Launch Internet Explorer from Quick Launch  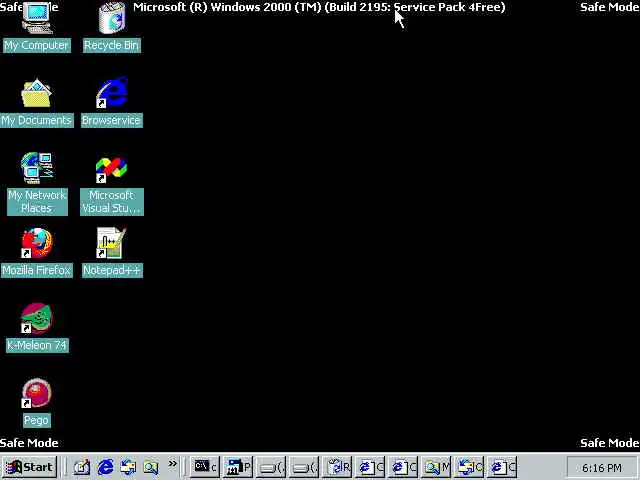105,467
